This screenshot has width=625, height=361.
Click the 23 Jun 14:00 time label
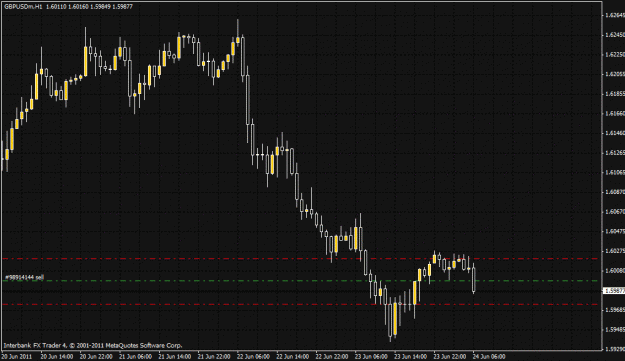point(411,356)
